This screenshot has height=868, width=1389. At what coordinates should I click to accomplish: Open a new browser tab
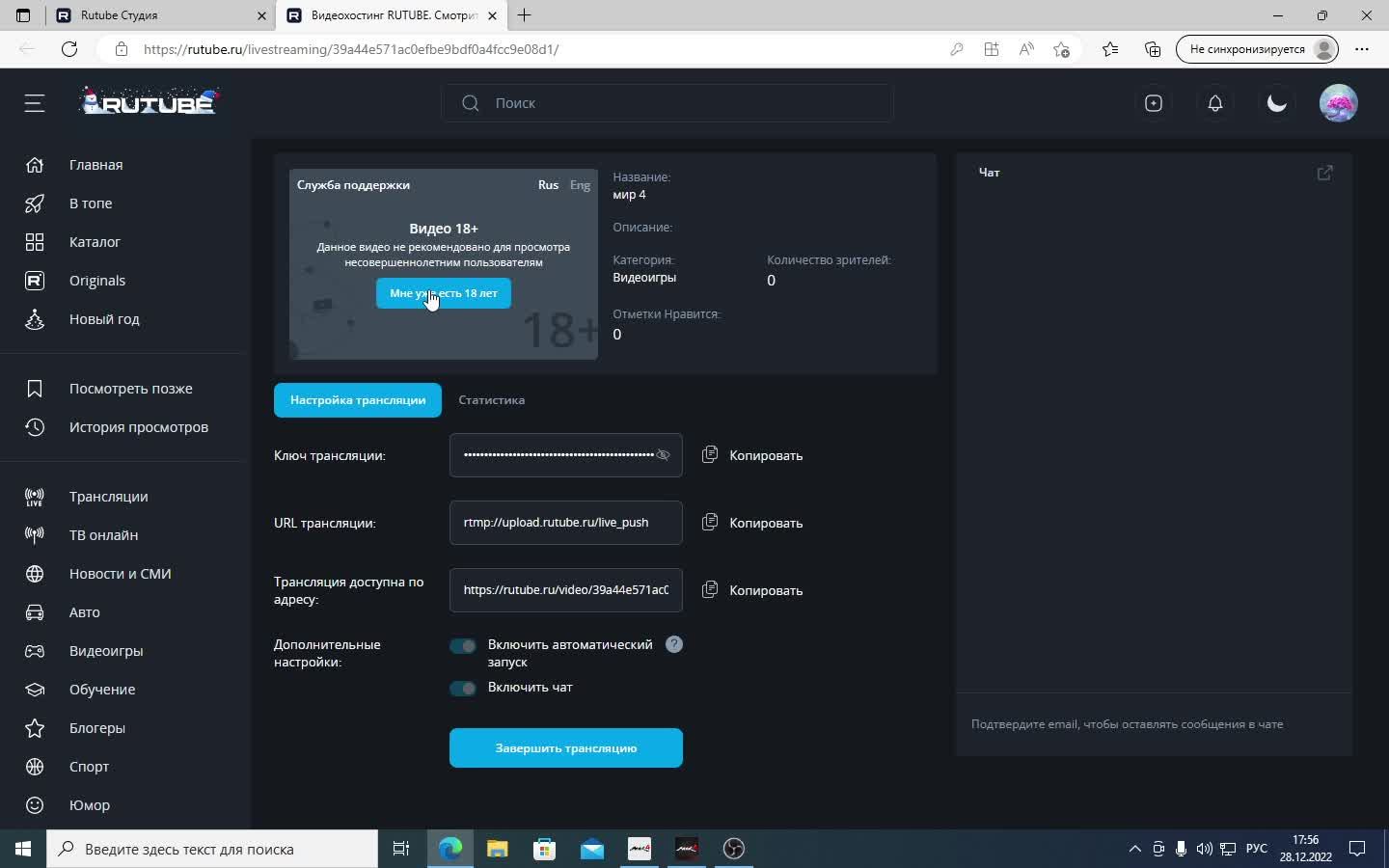[x=525, y=15]
